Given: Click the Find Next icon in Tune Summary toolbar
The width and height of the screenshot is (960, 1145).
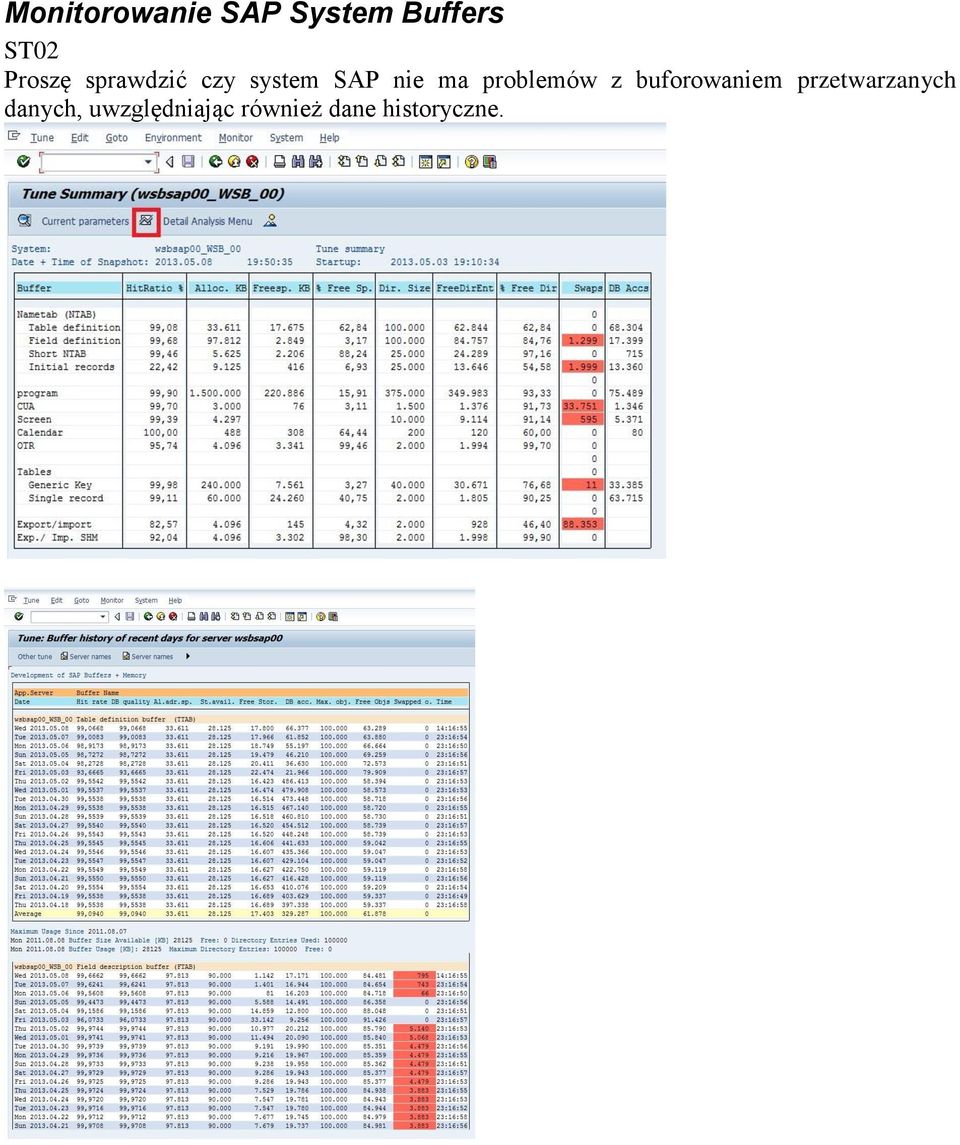Looking at the screenshot, I should [315, 161].
